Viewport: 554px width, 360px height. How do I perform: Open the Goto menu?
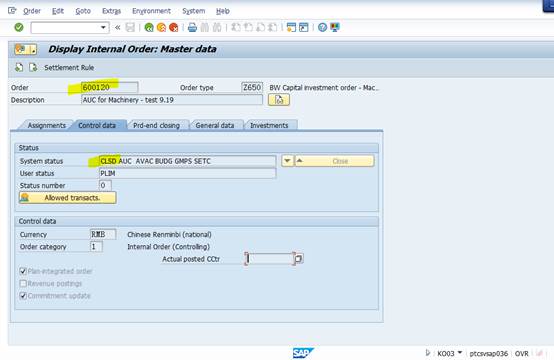tap(83, 11)
